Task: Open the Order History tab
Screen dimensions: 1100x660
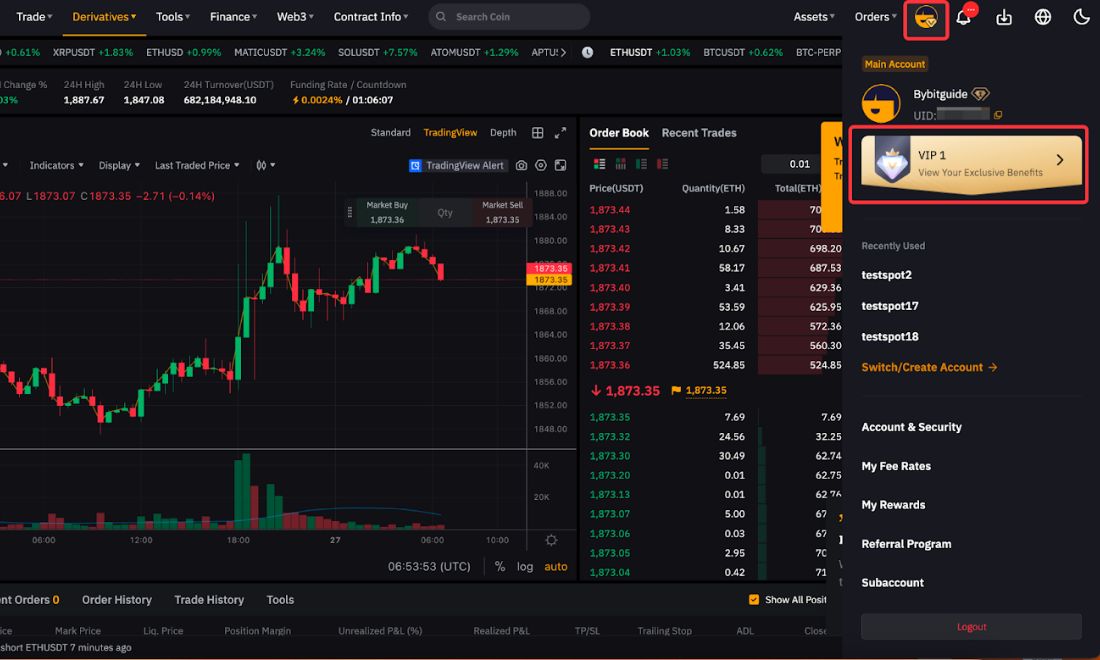Action: (x=116, y=600)
